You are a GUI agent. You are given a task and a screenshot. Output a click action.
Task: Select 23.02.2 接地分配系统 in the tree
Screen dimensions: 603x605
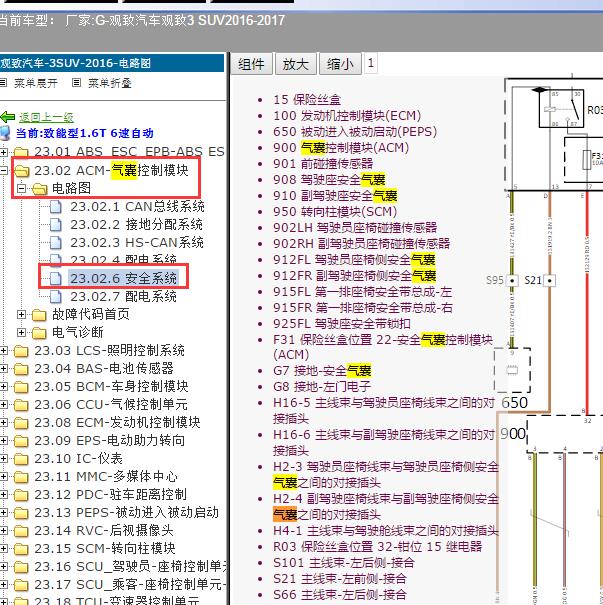click(137, 225)
